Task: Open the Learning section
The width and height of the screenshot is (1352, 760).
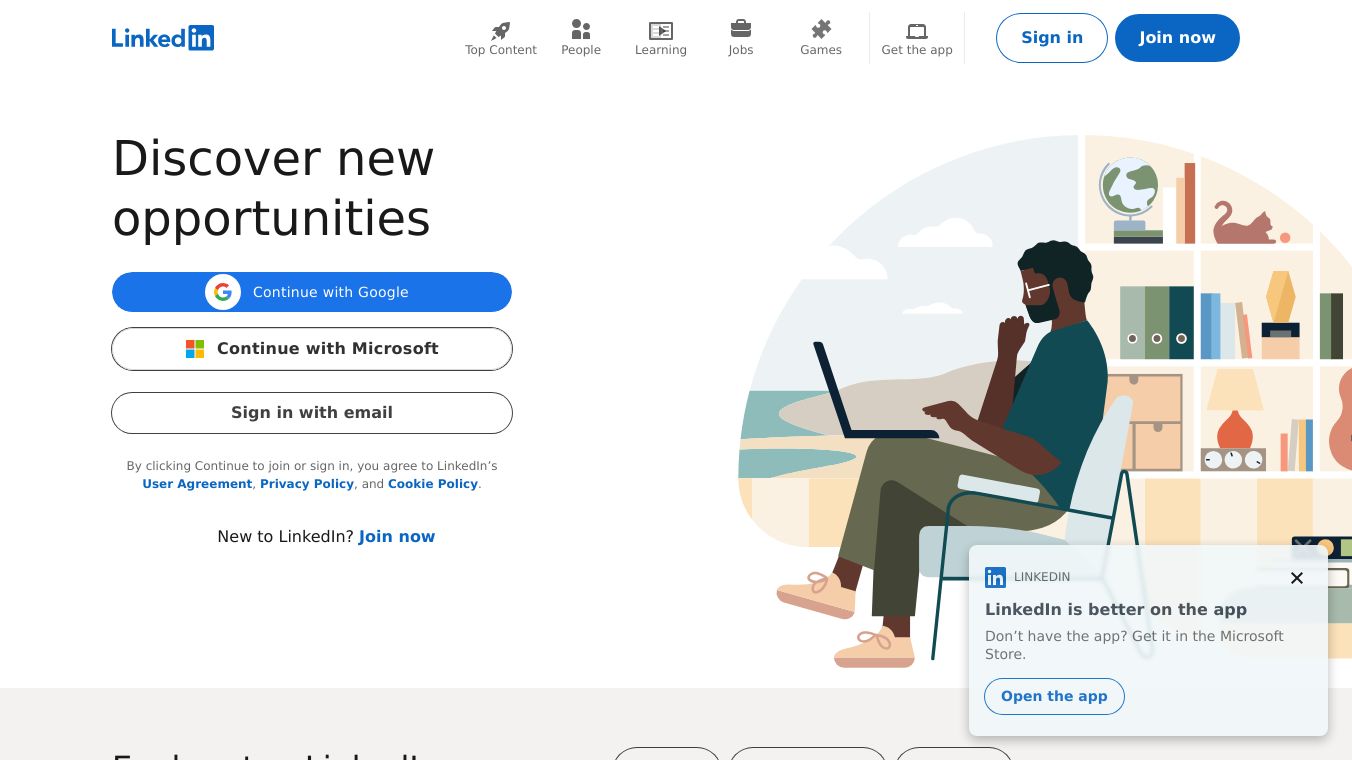Action: click(x=661, y=38)
